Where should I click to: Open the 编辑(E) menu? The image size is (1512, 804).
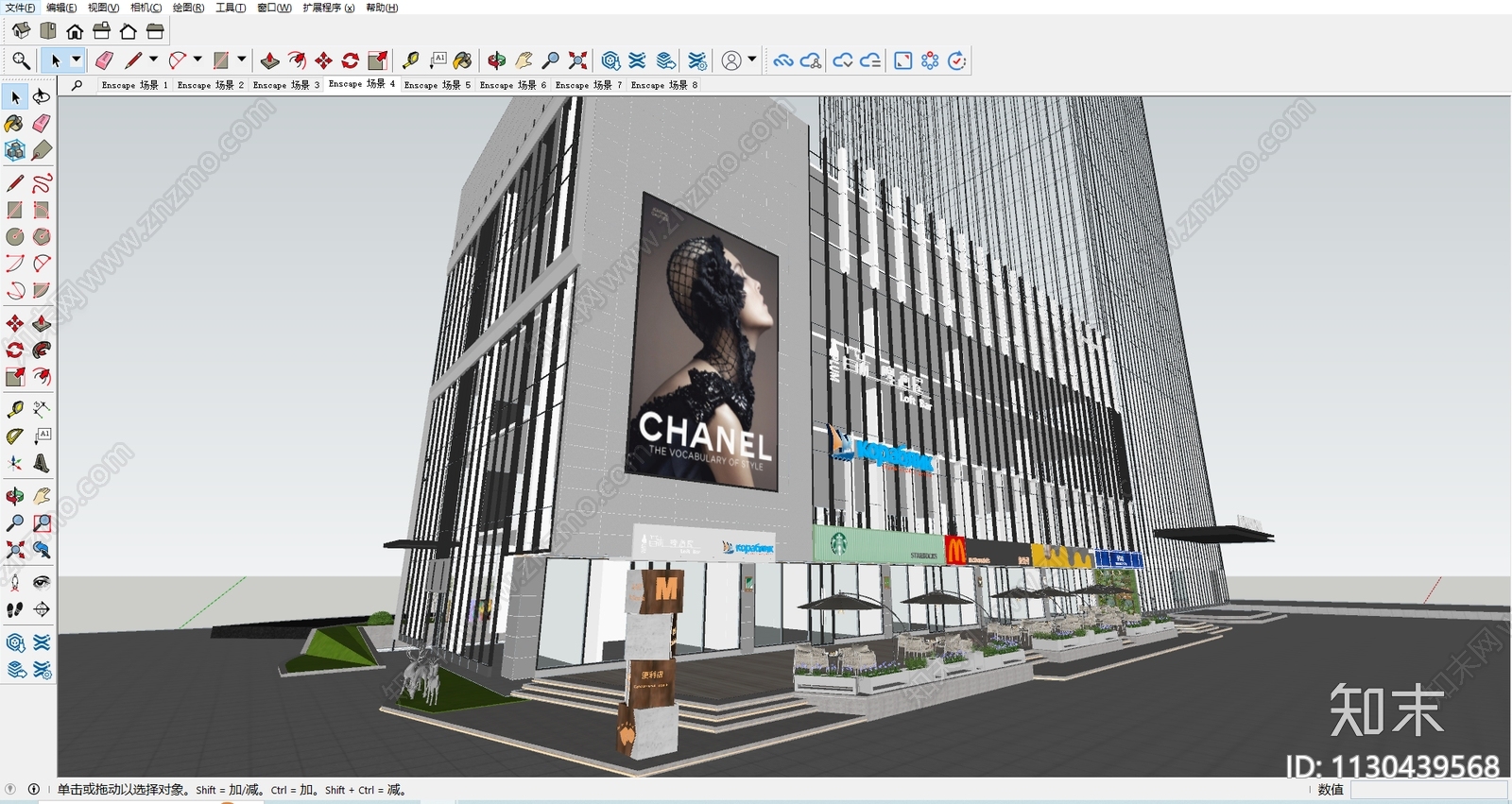(x=61, y=8)
